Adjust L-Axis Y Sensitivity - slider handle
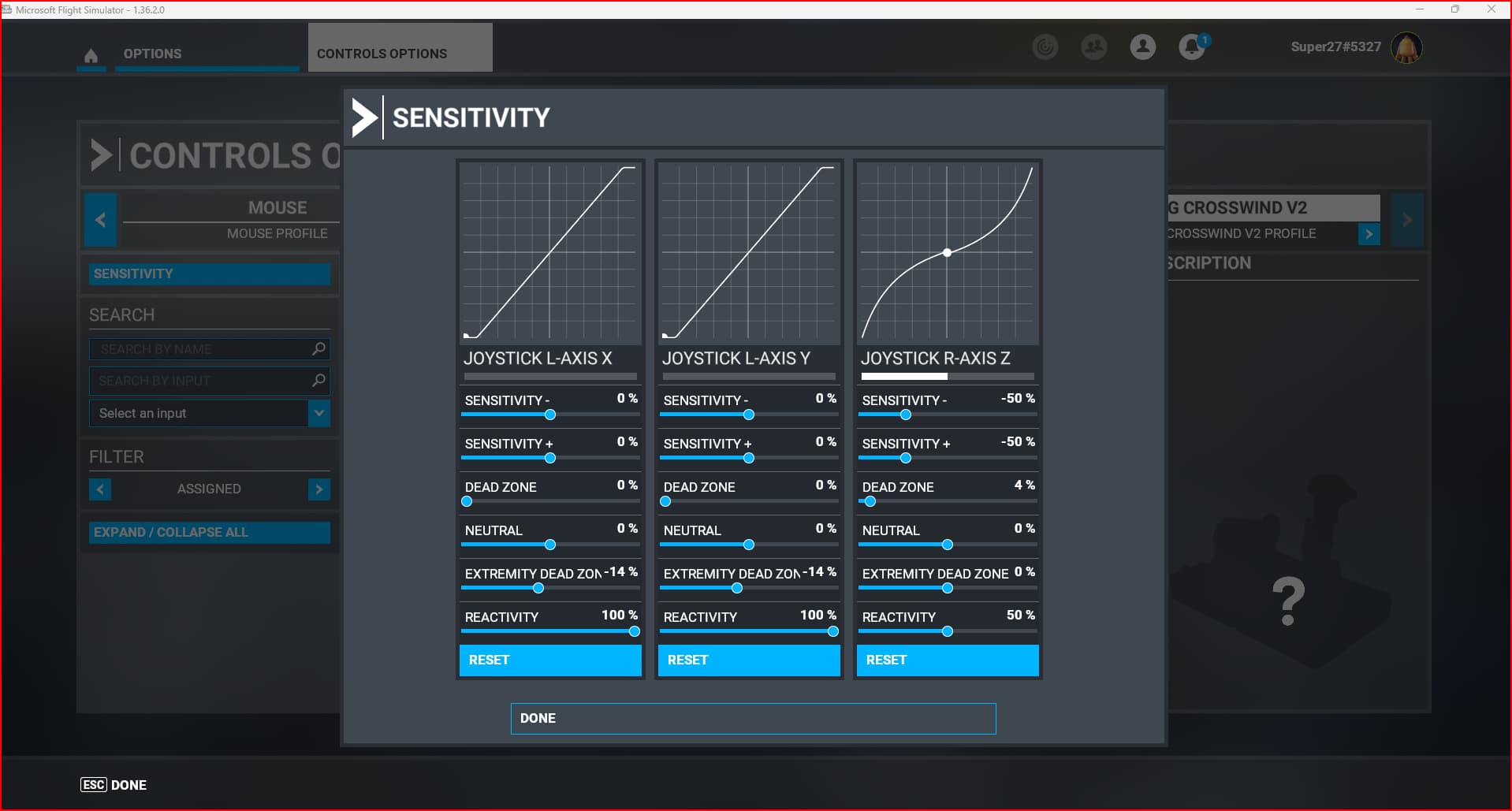Screen dimensions: 1512x811 749,415
